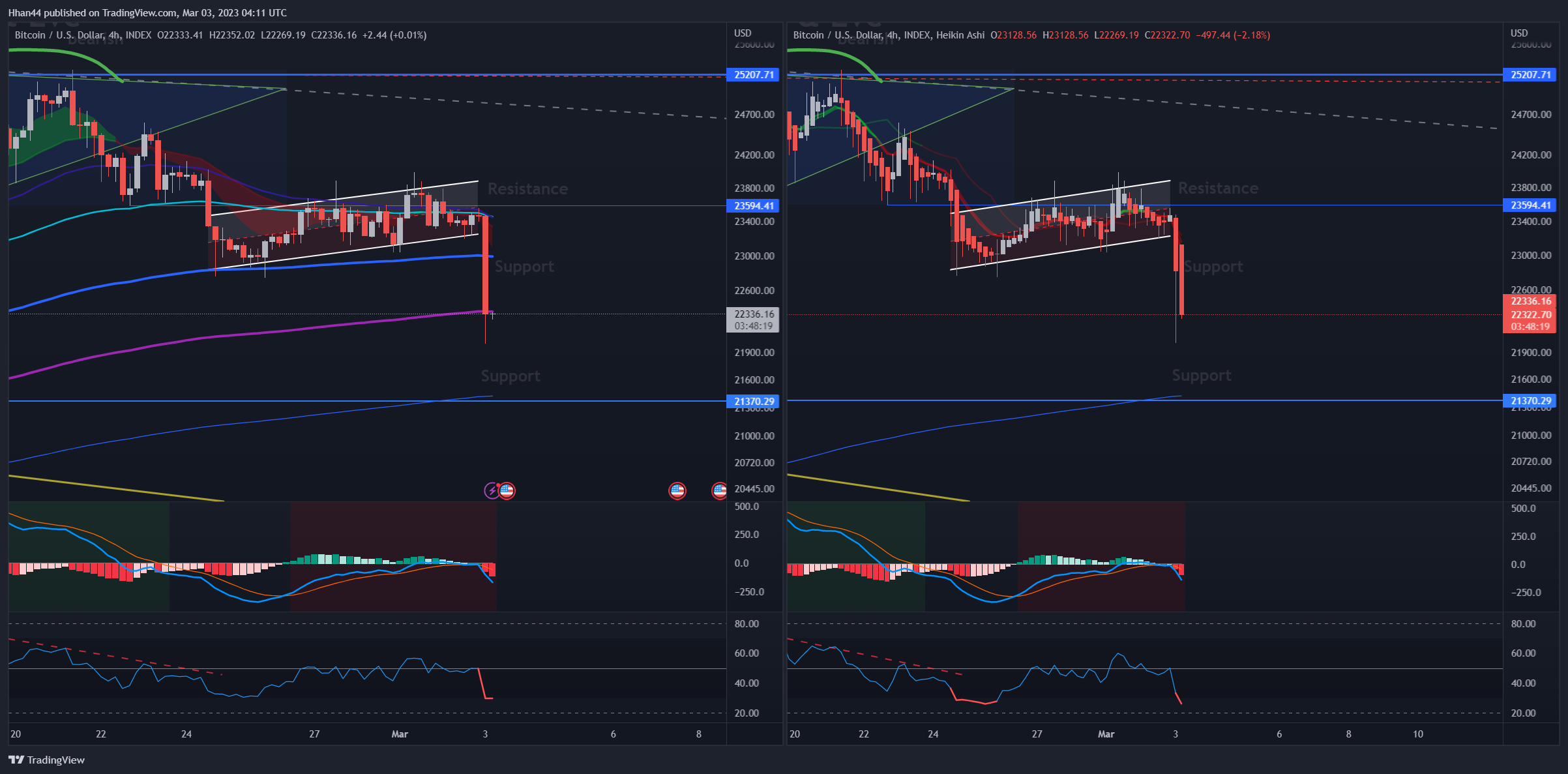1568x774 pixels.
Task: Click the 'Mar' date on left time axis
Action: 400,734
